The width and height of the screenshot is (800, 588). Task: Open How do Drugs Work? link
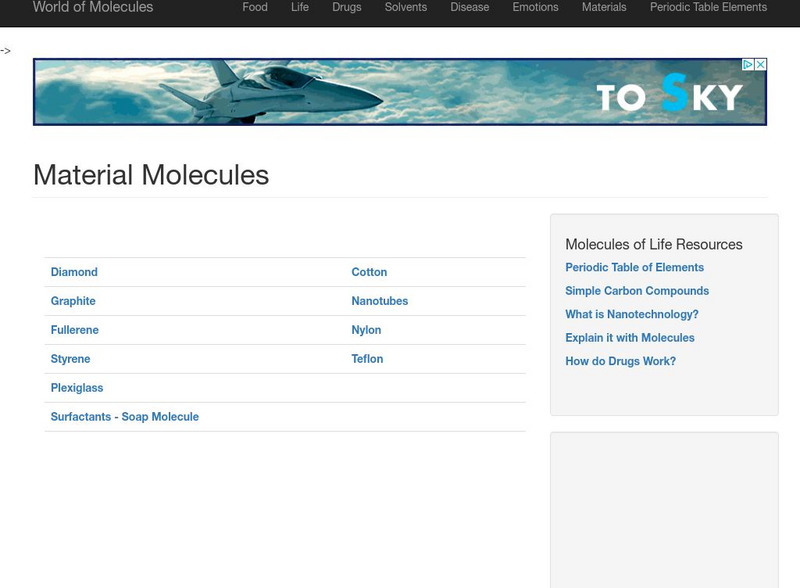point(620,362)
